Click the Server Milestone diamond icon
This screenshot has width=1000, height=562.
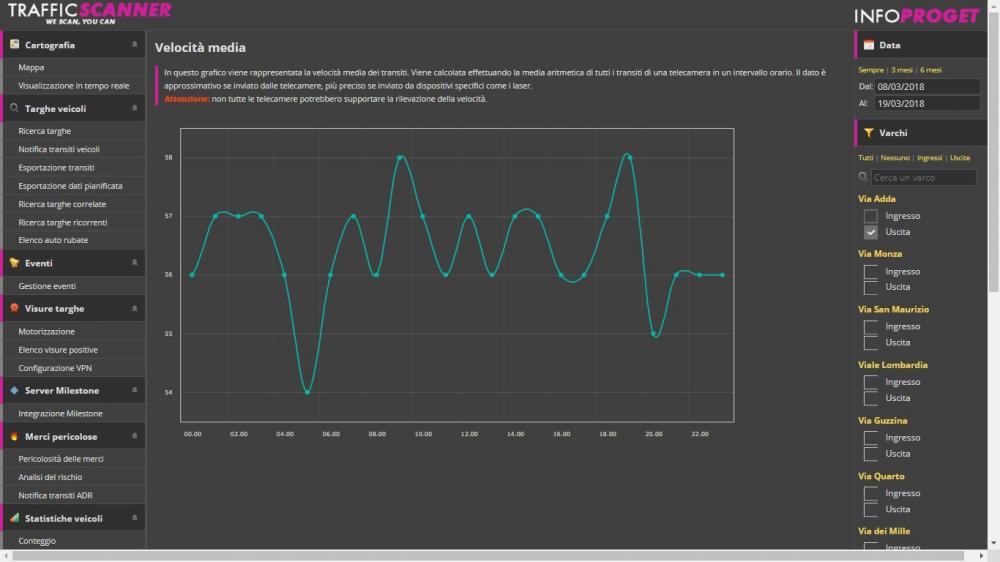click(15, 391)
